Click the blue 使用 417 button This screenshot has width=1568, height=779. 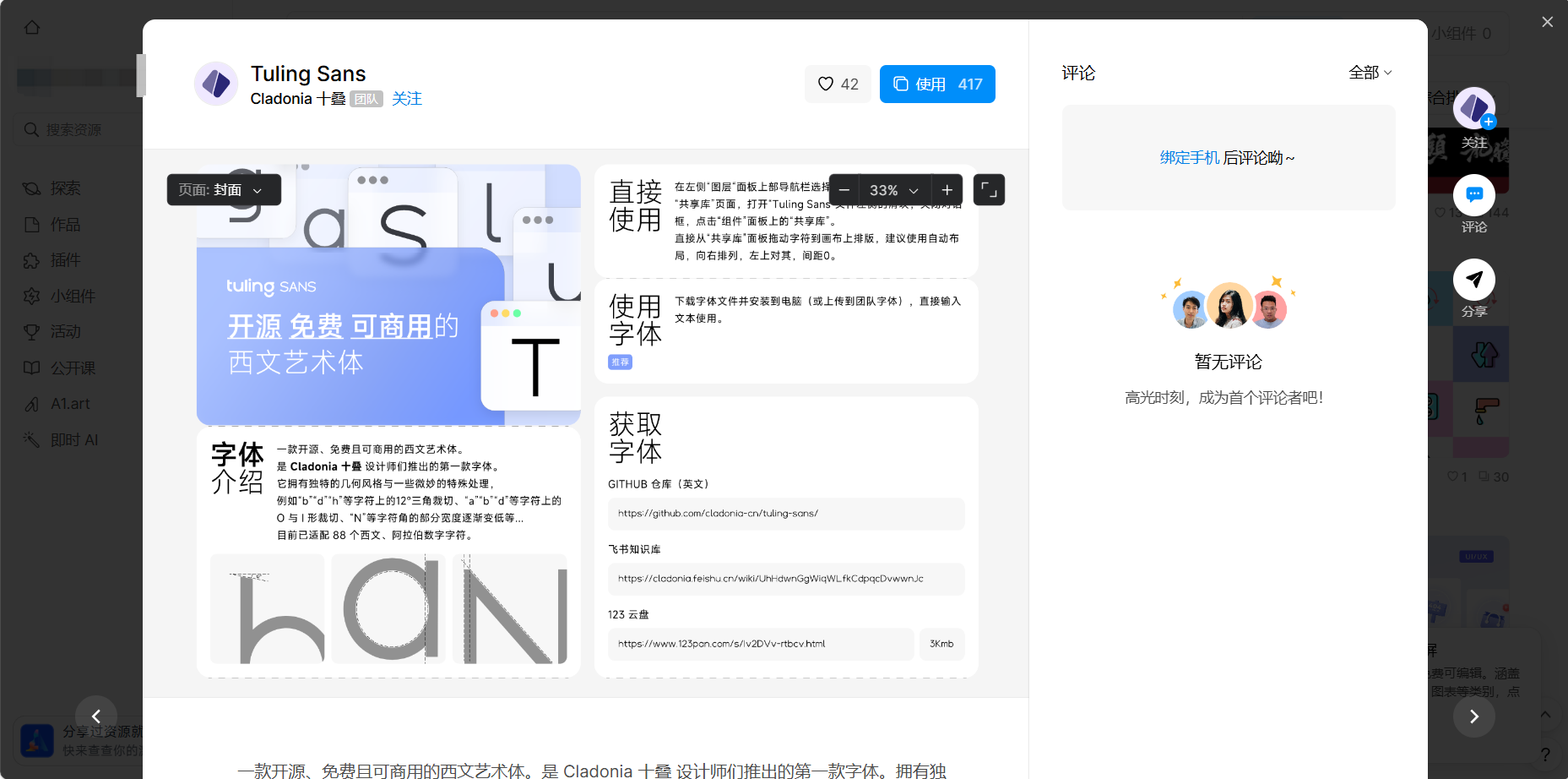tap(937, 84)
